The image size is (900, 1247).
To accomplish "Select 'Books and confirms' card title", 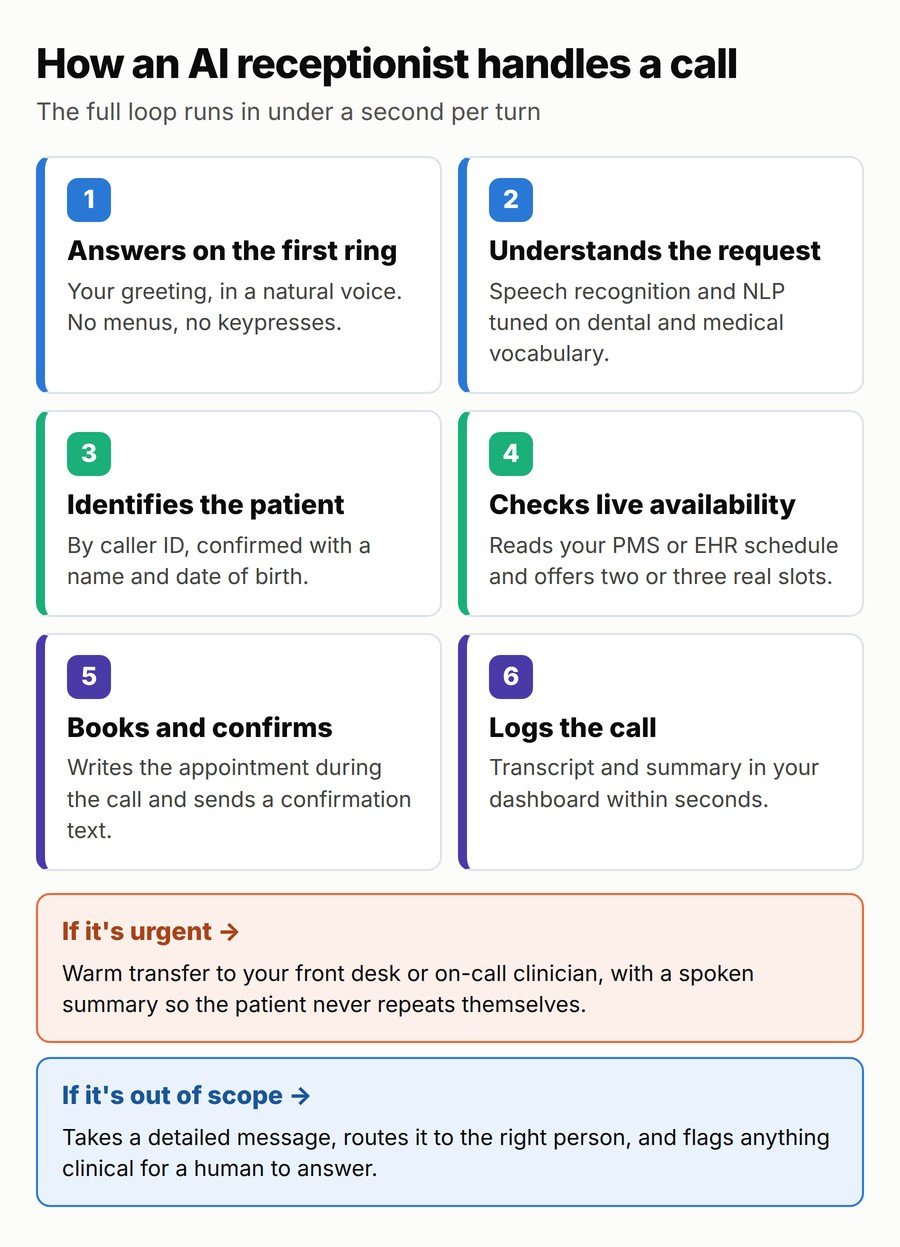I will coord(200,728).
